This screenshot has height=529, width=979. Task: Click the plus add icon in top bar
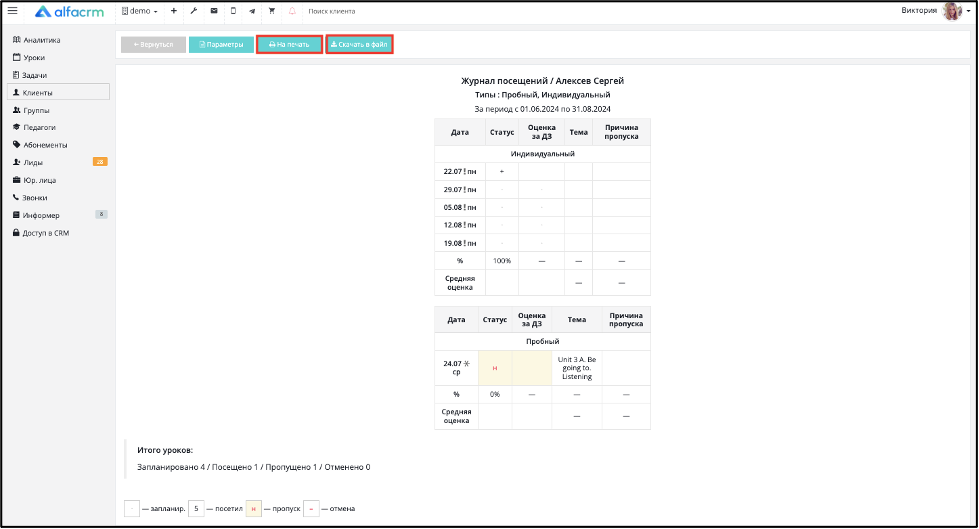(174, 11)
